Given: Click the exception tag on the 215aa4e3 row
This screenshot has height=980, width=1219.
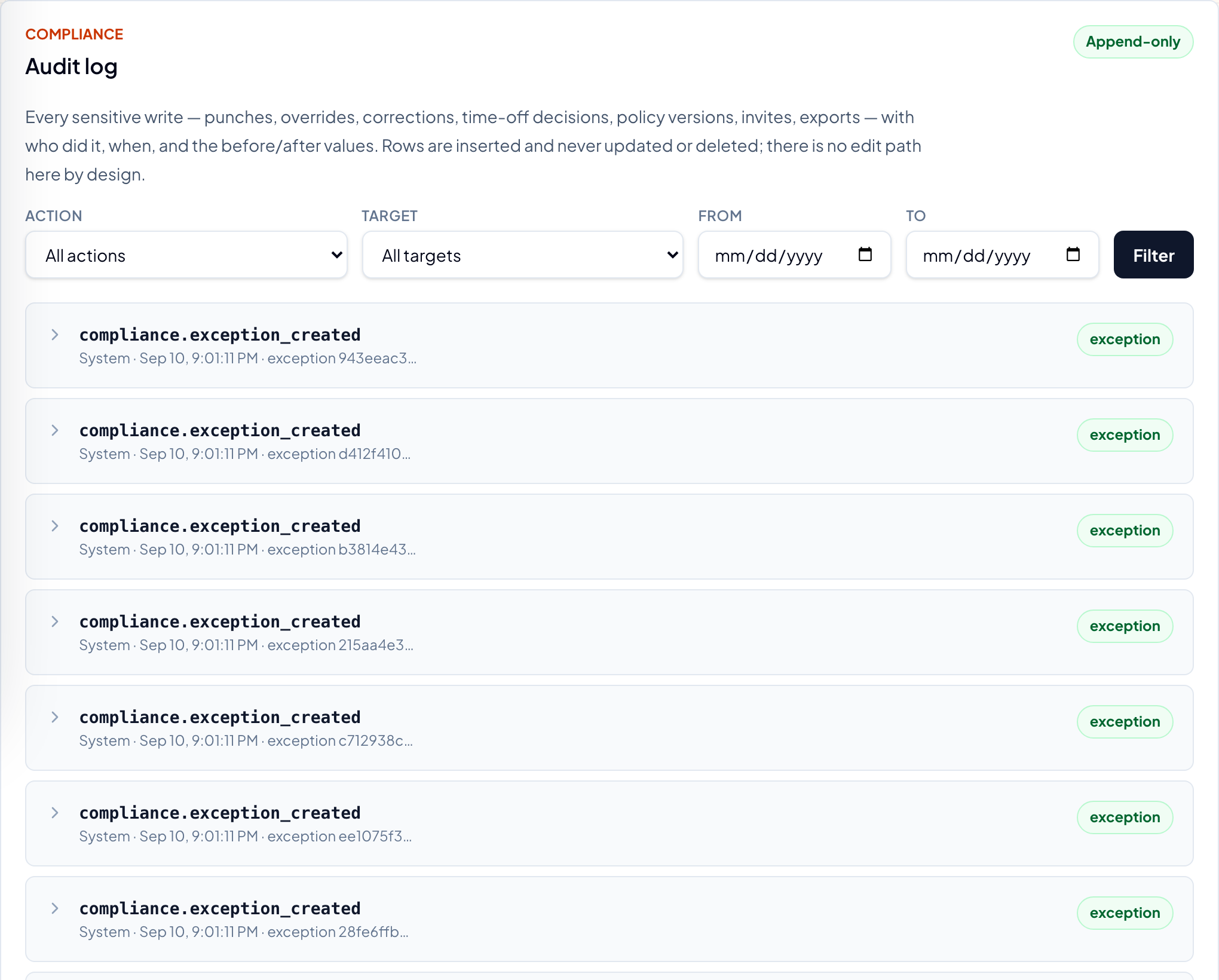Looking at the screenshot, I should pos(1125,626).
